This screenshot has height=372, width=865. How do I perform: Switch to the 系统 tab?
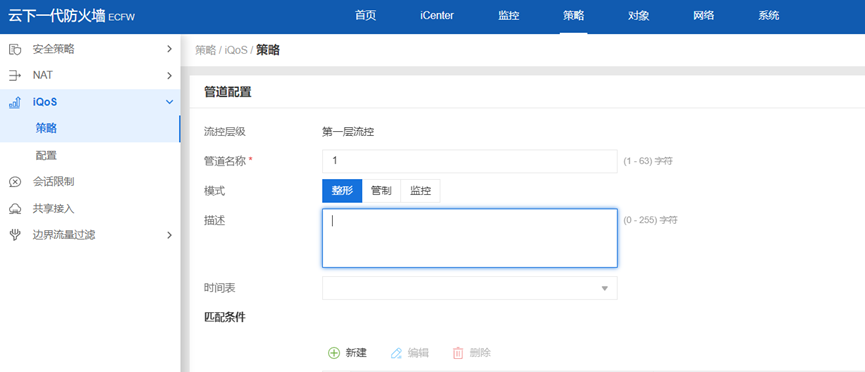click(768, 15)
